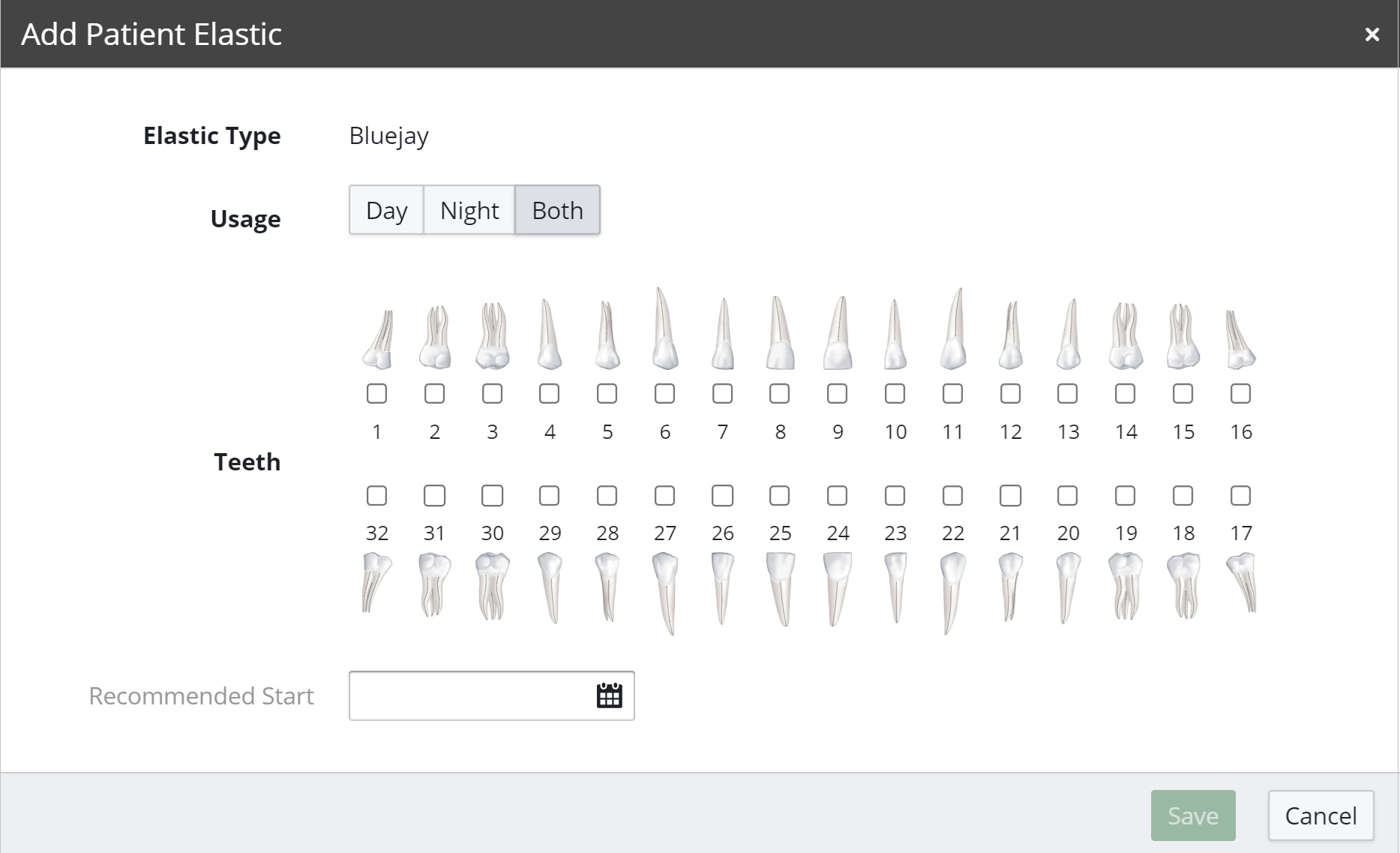Click the tooth 8 incisor image
This screenshot has height=853, width=1400.
point(779,332)
